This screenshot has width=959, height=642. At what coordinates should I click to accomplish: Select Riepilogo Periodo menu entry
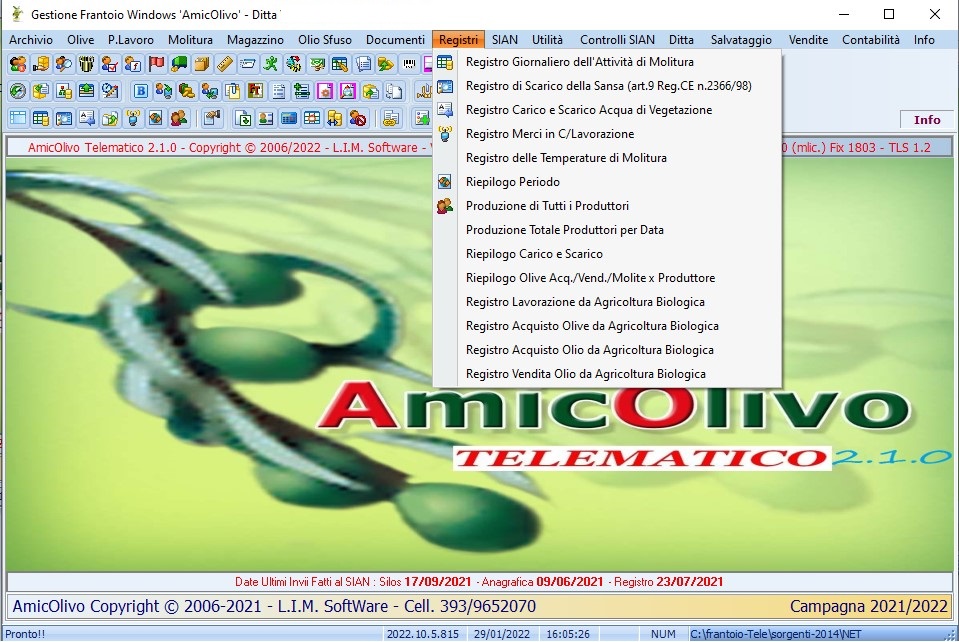607,182
